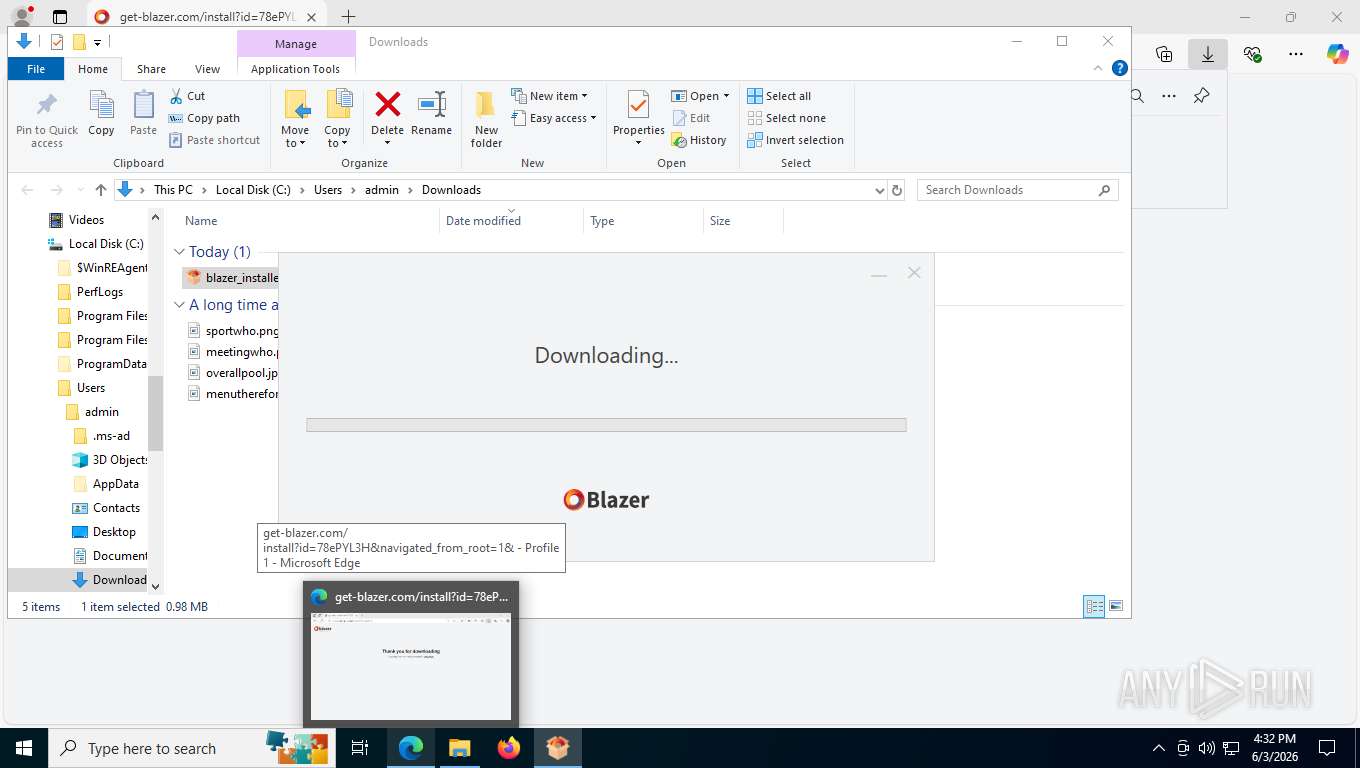Click History in Open group
1360x768 pixels.
pos(699,140)
